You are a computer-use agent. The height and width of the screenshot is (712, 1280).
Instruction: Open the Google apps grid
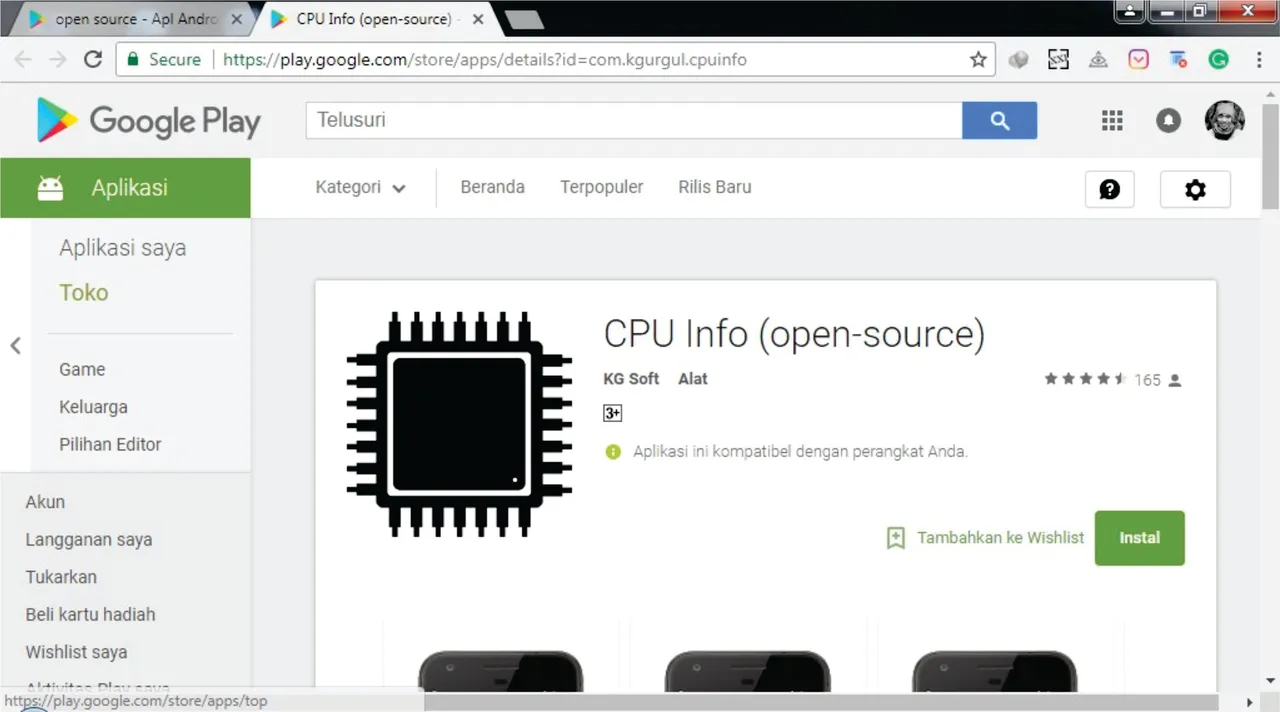(x=1112, y=120)
